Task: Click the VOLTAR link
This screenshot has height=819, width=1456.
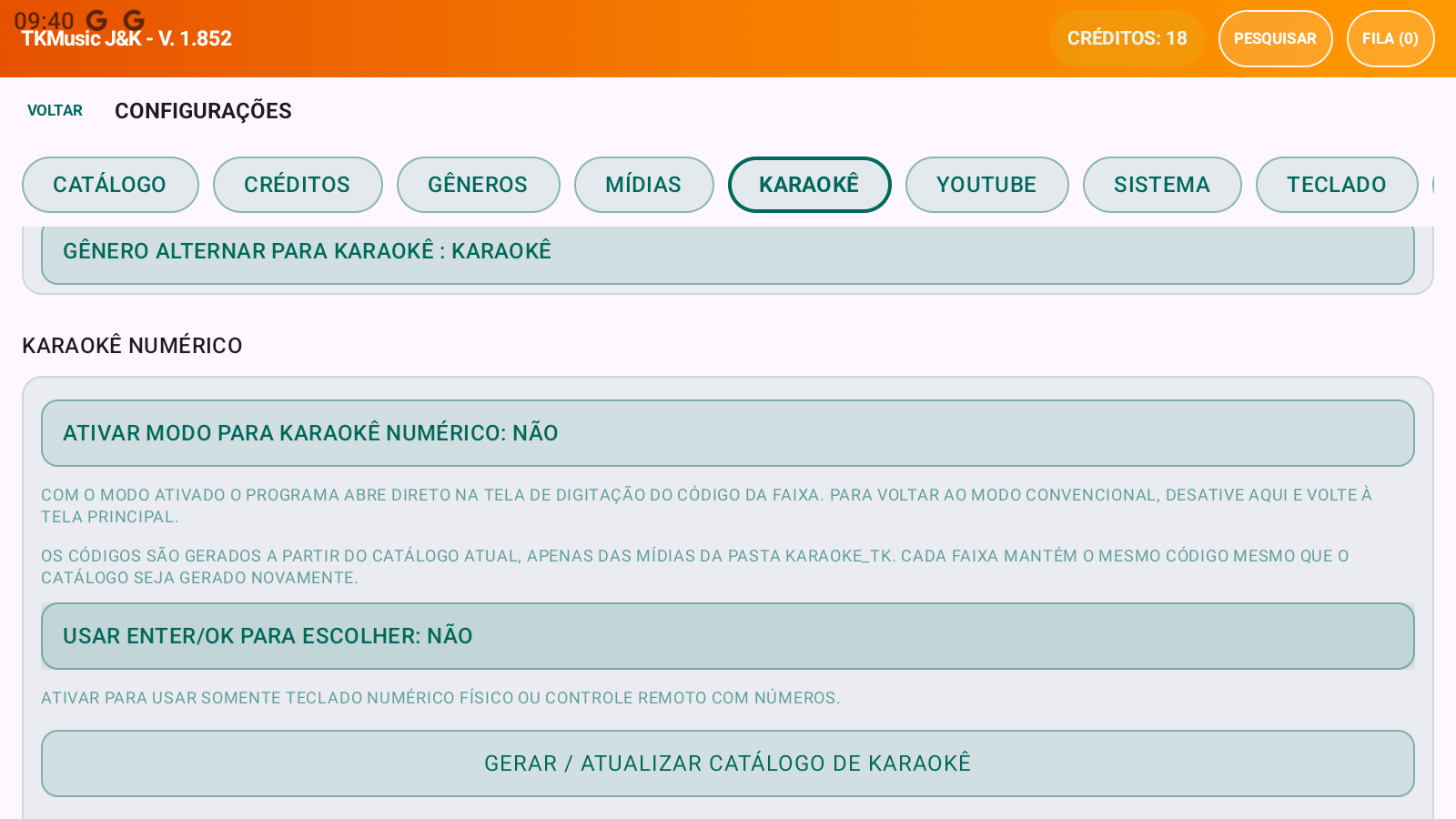Action: click(x=55, y=110)
